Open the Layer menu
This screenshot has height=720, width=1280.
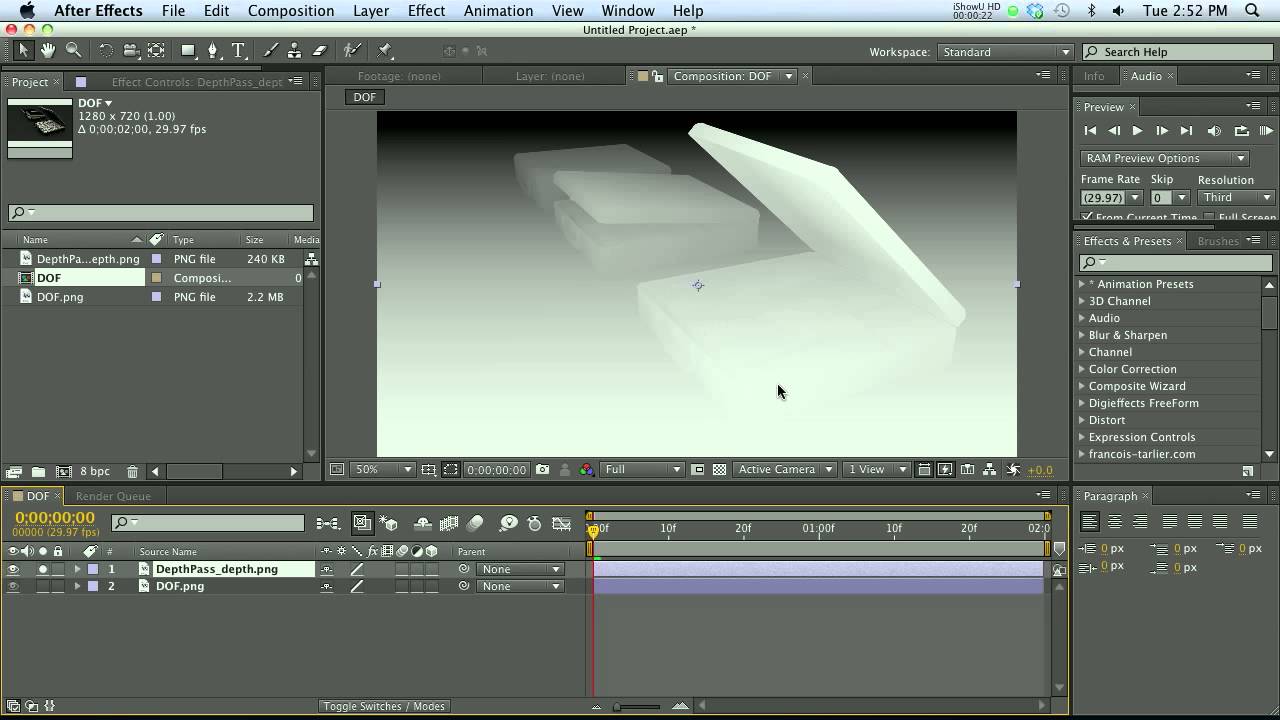[x=371, y=10]
